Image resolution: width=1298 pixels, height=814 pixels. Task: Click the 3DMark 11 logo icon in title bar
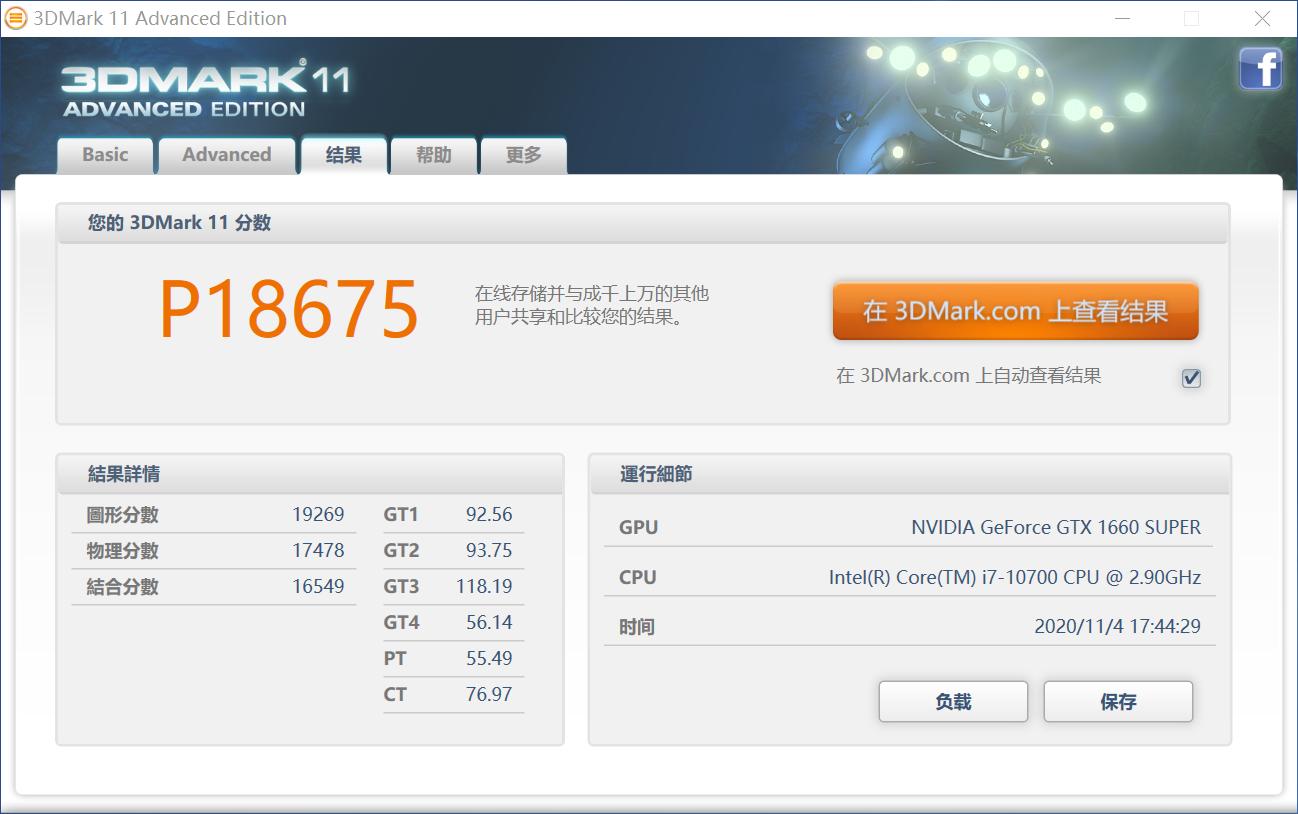click(16, 18)
